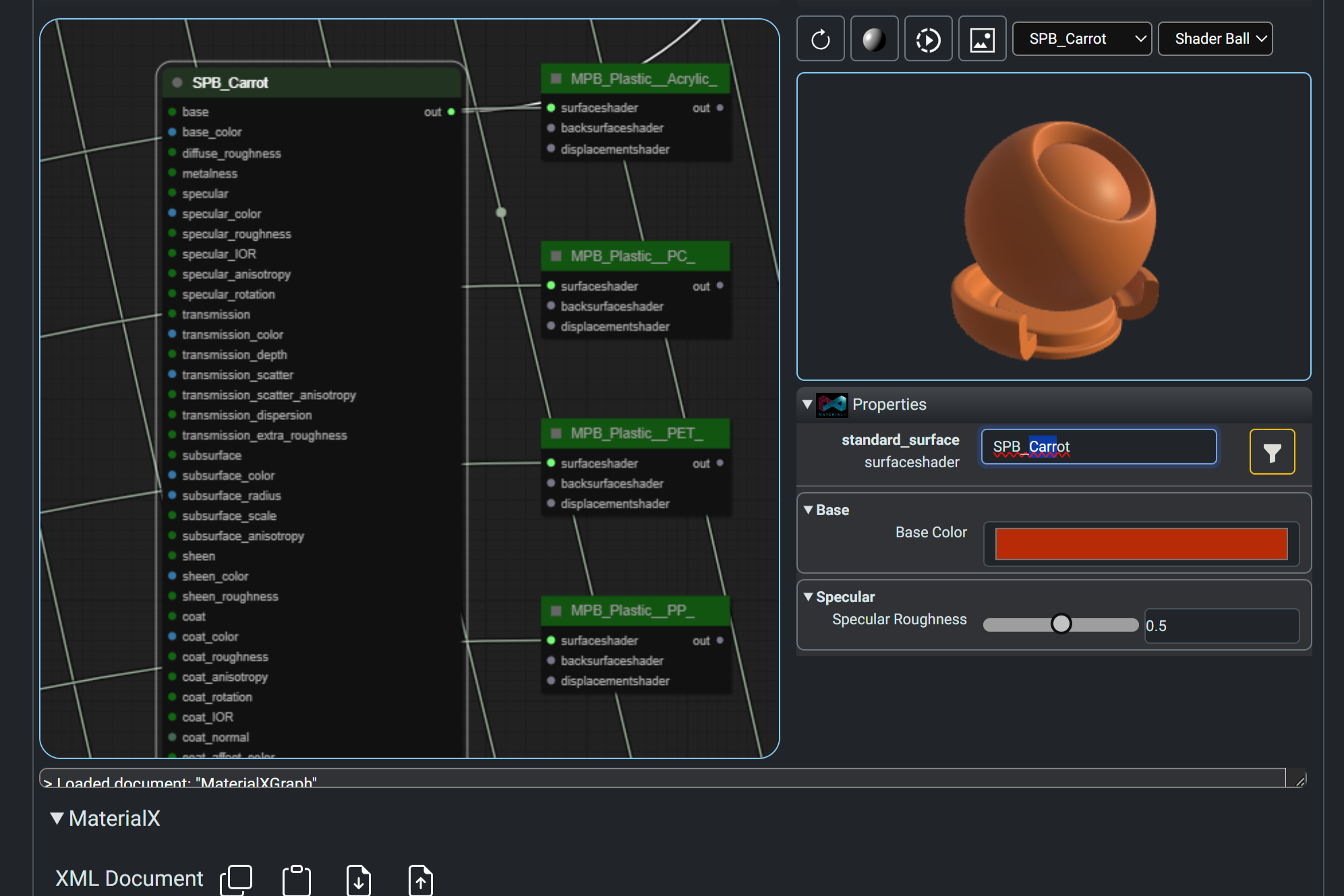Click the SPB_Carrot out port
This screenshot has width=1344, height=896.
pos(451,112)
